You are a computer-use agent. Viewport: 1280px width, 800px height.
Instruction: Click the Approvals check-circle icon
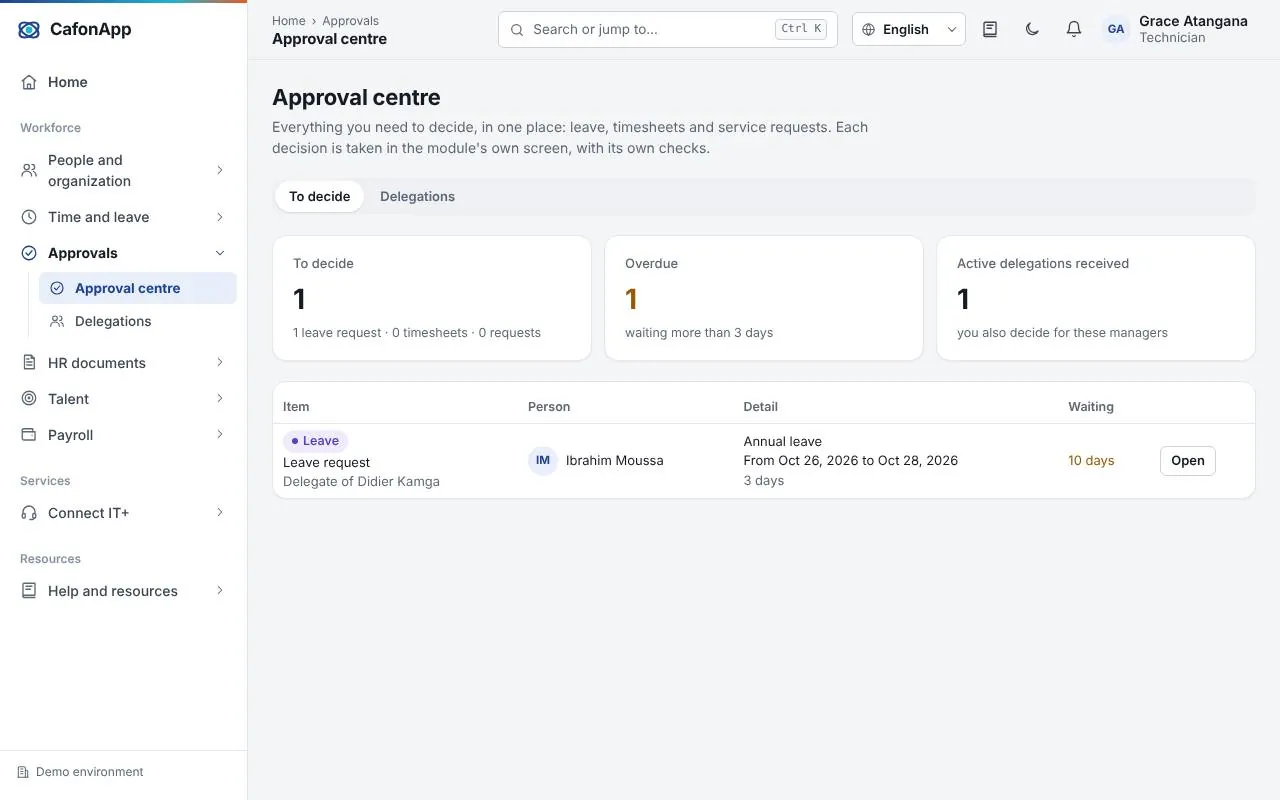click(29, 253)
